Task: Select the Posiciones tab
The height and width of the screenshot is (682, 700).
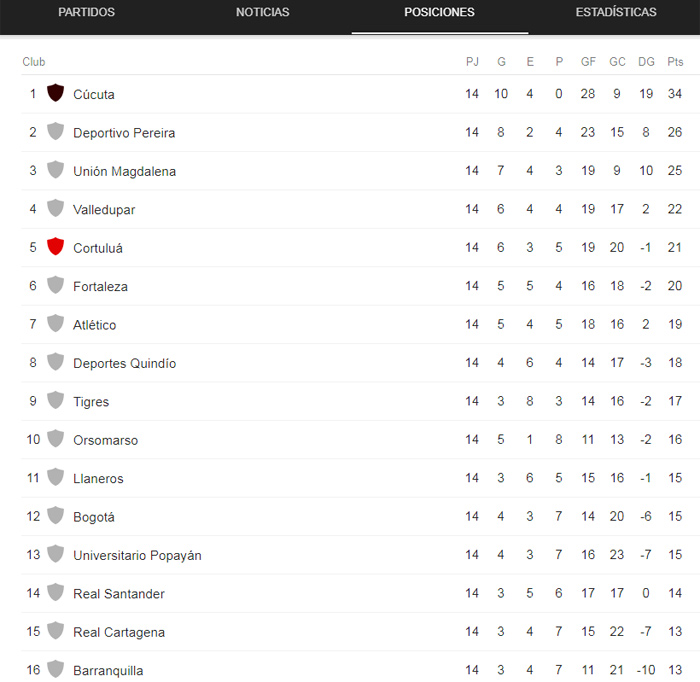Action: (x=439, y=13)
